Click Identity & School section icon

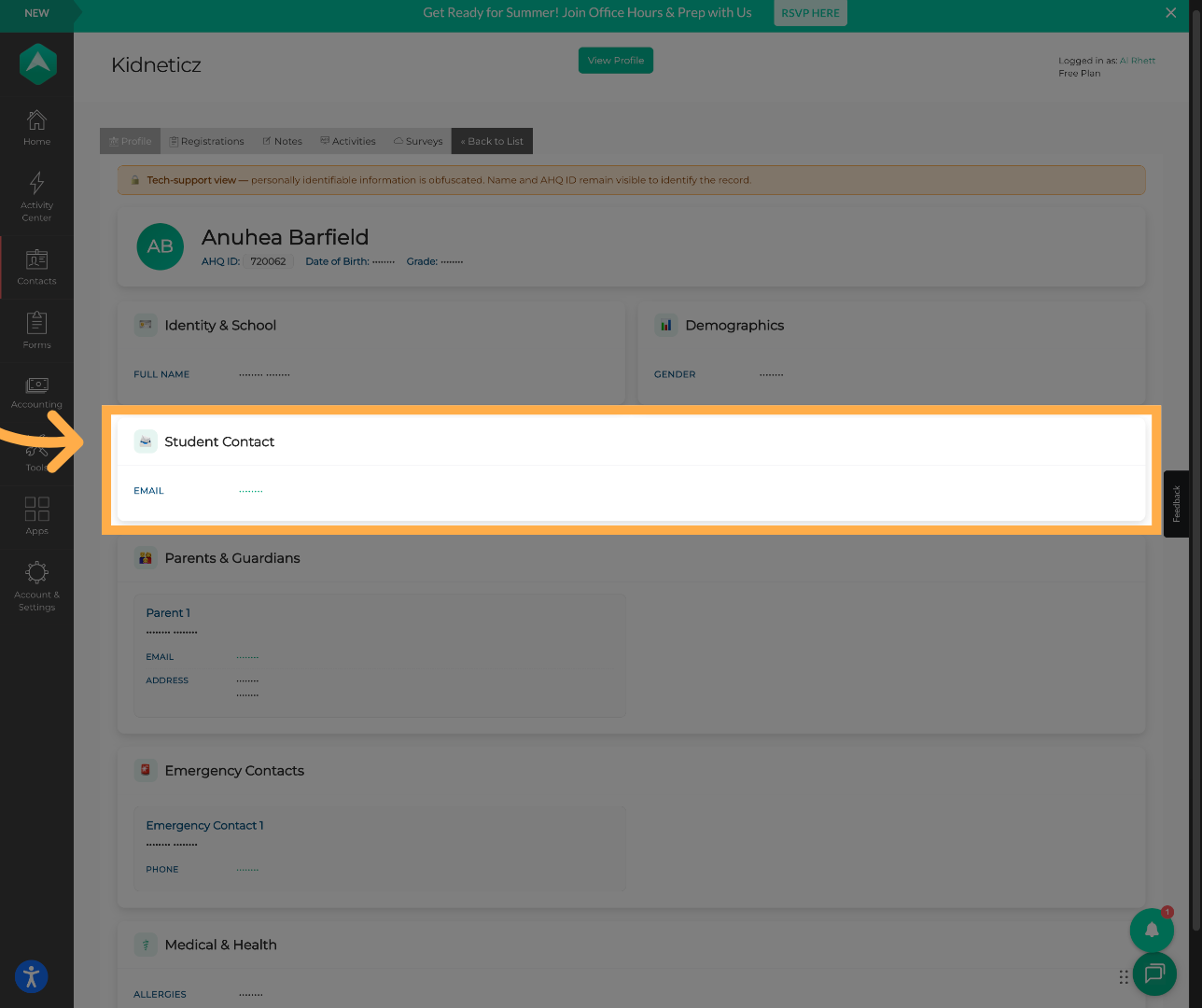pos(146,326)
